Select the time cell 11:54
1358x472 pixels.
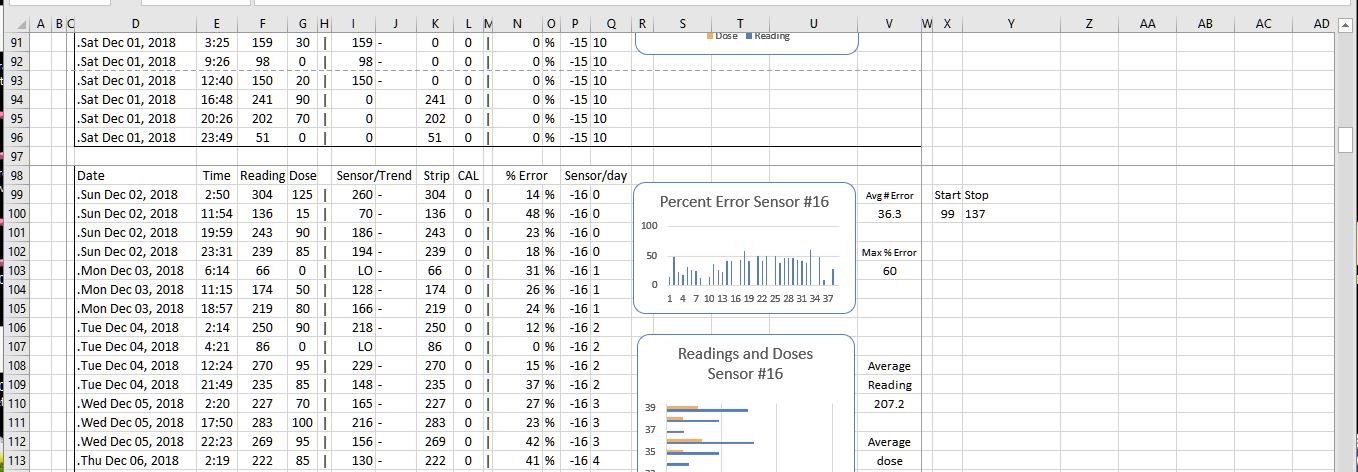(x=217, y=213)
